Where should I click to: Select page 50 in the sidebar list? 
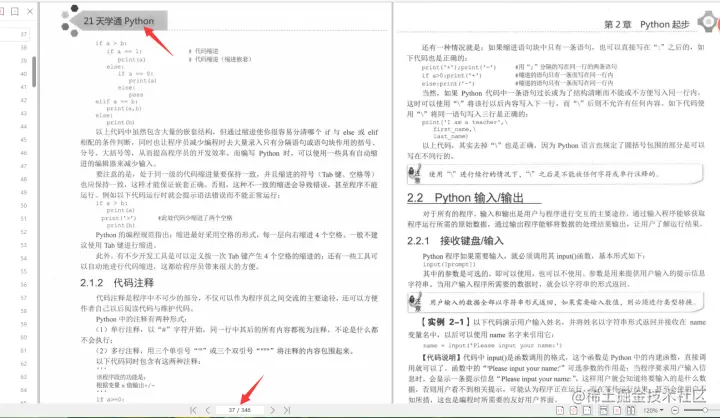tap(24, 205)
